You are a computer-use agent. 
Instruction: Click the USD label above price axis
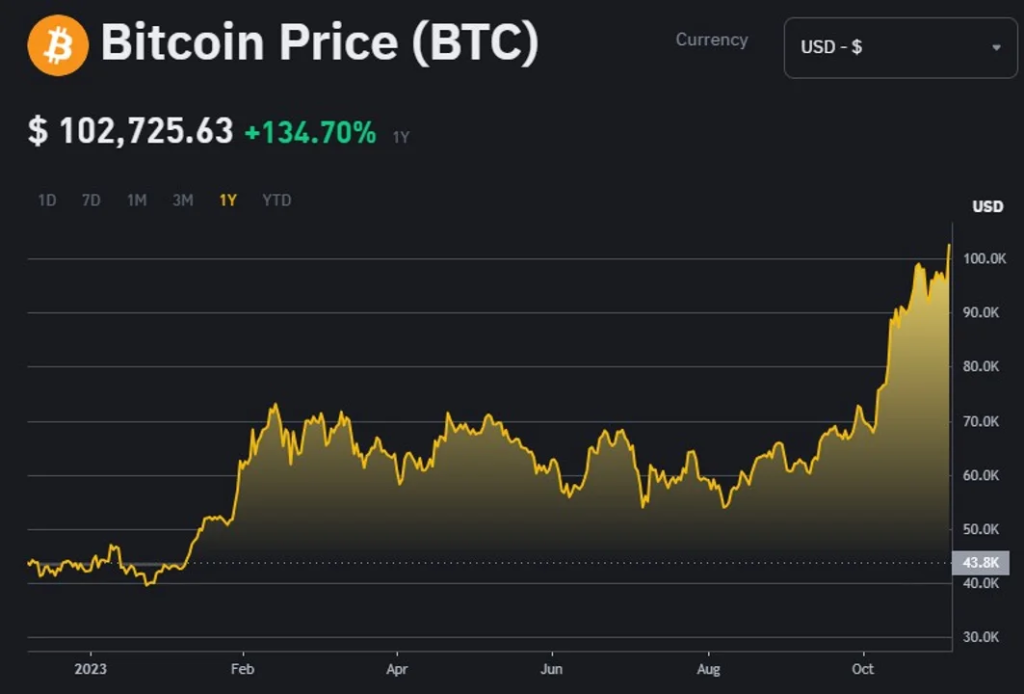pos(988,207)
